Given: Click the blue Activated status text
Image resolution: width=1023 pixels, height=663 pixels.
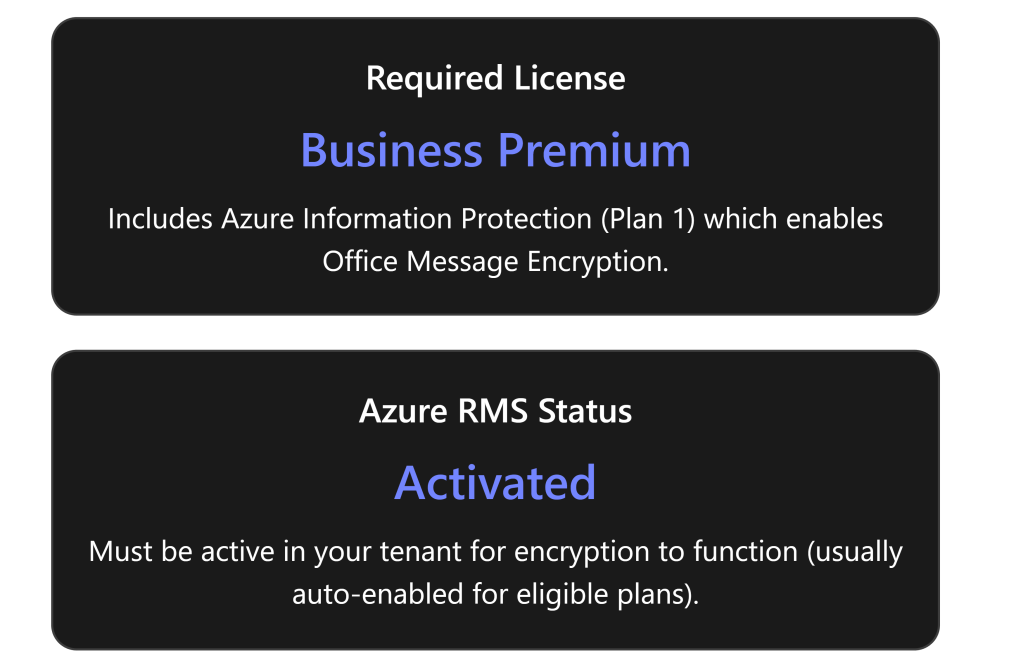Looking at the screenshot, I should click(x=495, y=482).
